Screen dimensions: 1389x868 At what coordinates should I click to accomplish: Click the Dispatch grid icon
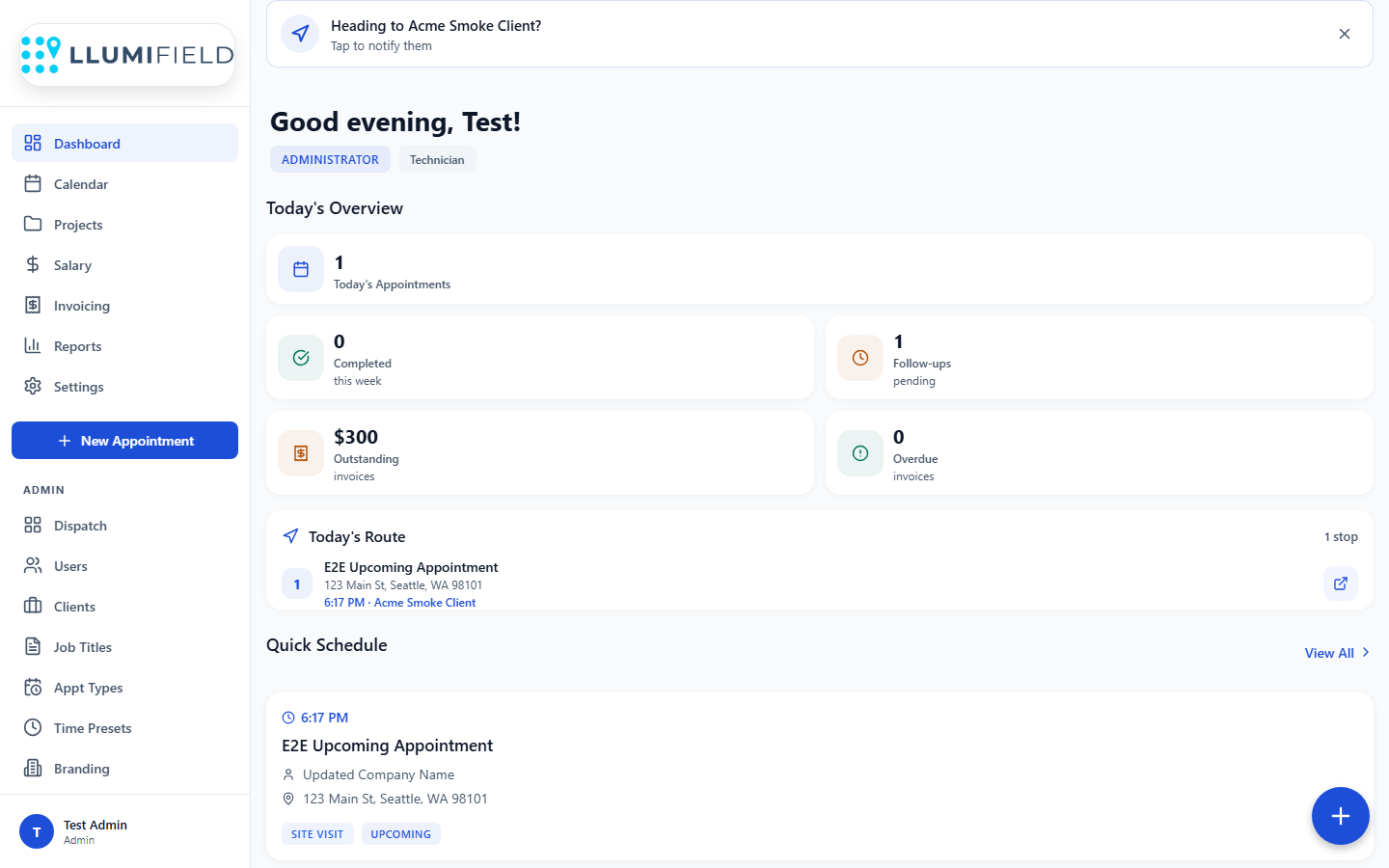click(x=33, y=525)
